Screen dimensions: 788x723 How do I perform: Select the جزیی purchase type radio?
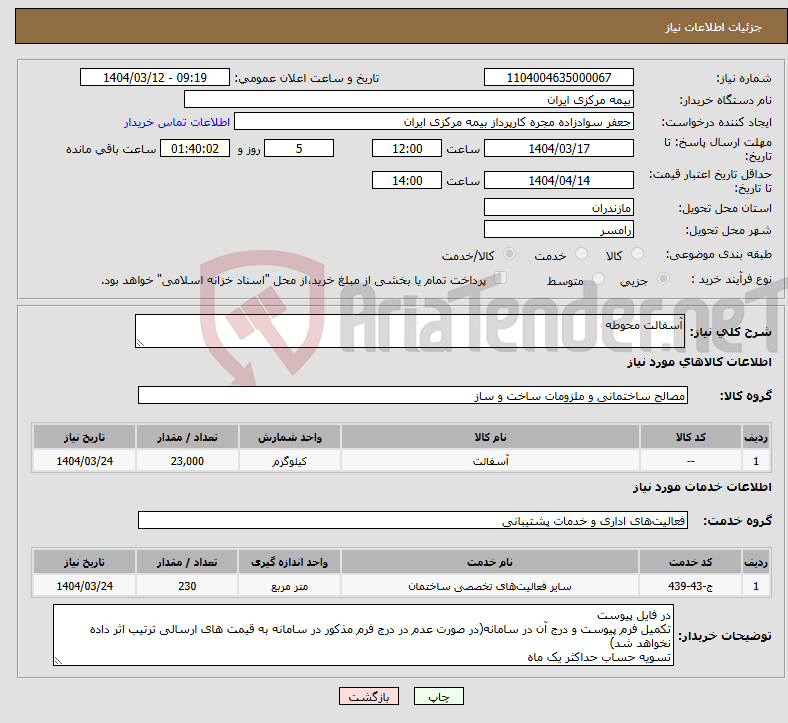click(x=663, y=278)
